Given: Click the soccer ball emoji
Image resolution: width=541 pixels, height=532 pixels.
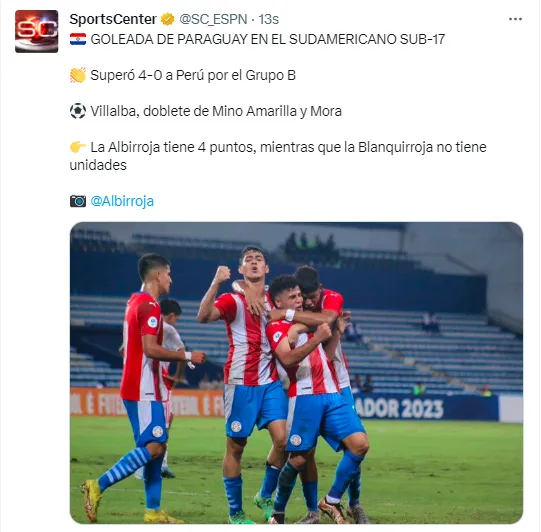Looking at the screenshot, I should click(78, 111).
